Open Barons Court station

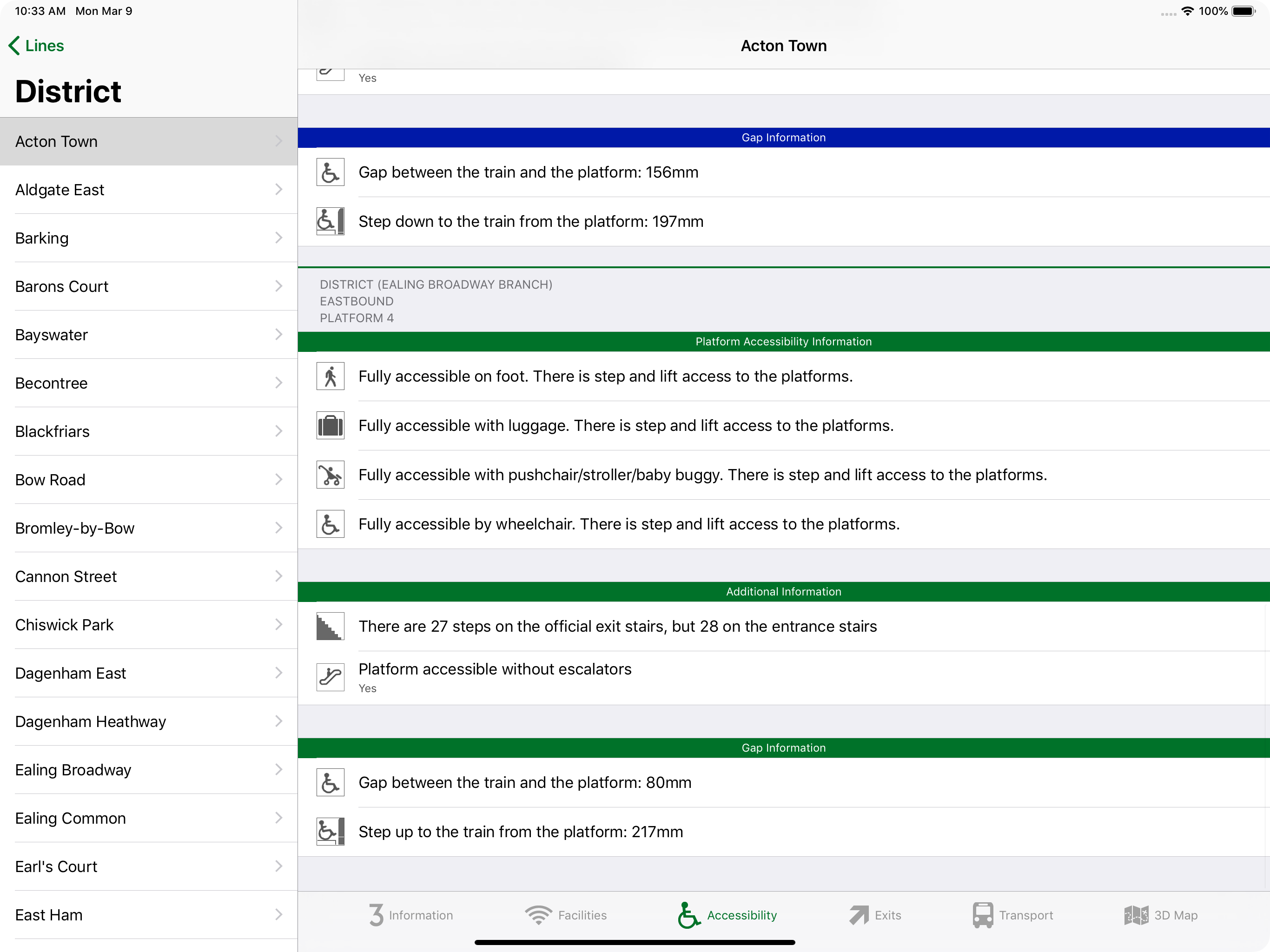(x=149, y=286)
